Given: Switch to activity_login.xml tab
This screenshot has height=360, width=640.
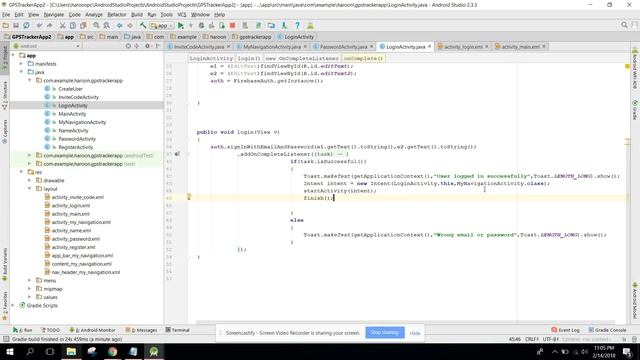Looking at the screenshot, I should tap(463, 47).
